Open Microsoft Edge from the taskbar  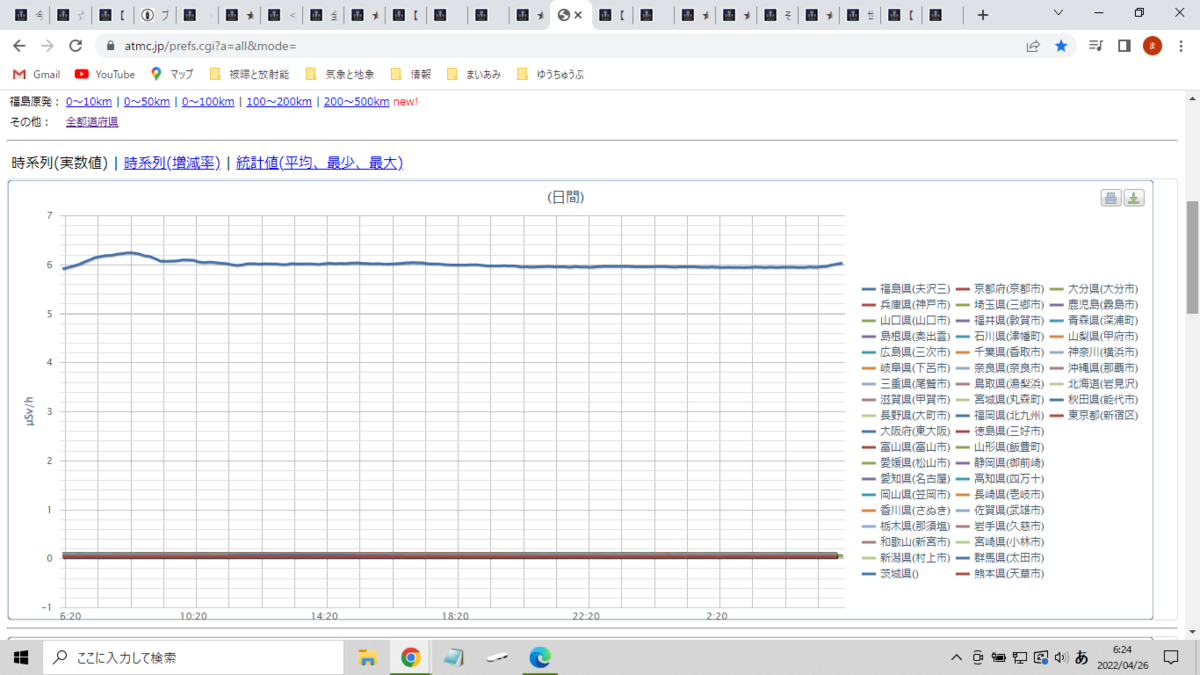pyautogui.click(x=540, y=657)
